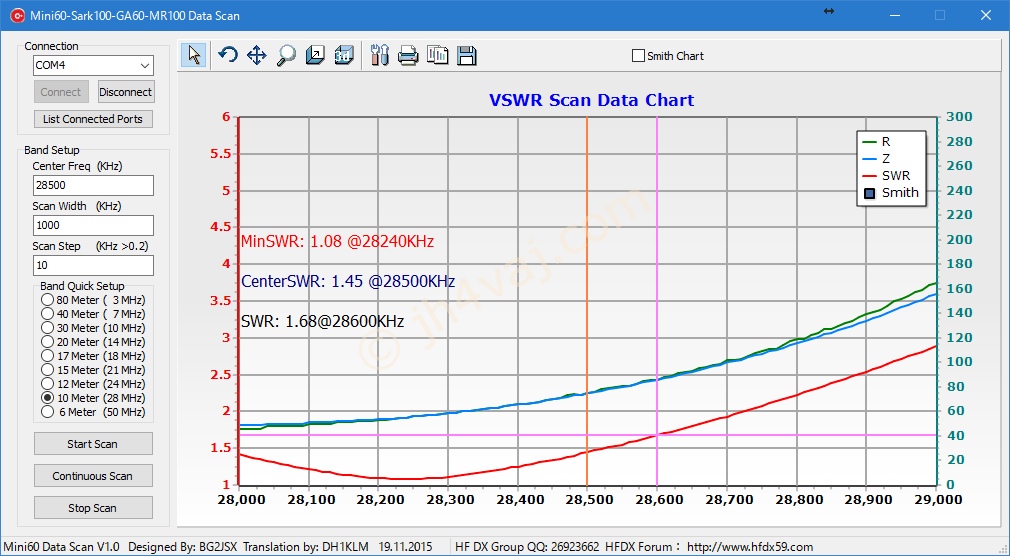Open the COM4 port dropdown
Screen dimensions: 1010x556
(x=144, y=65)
